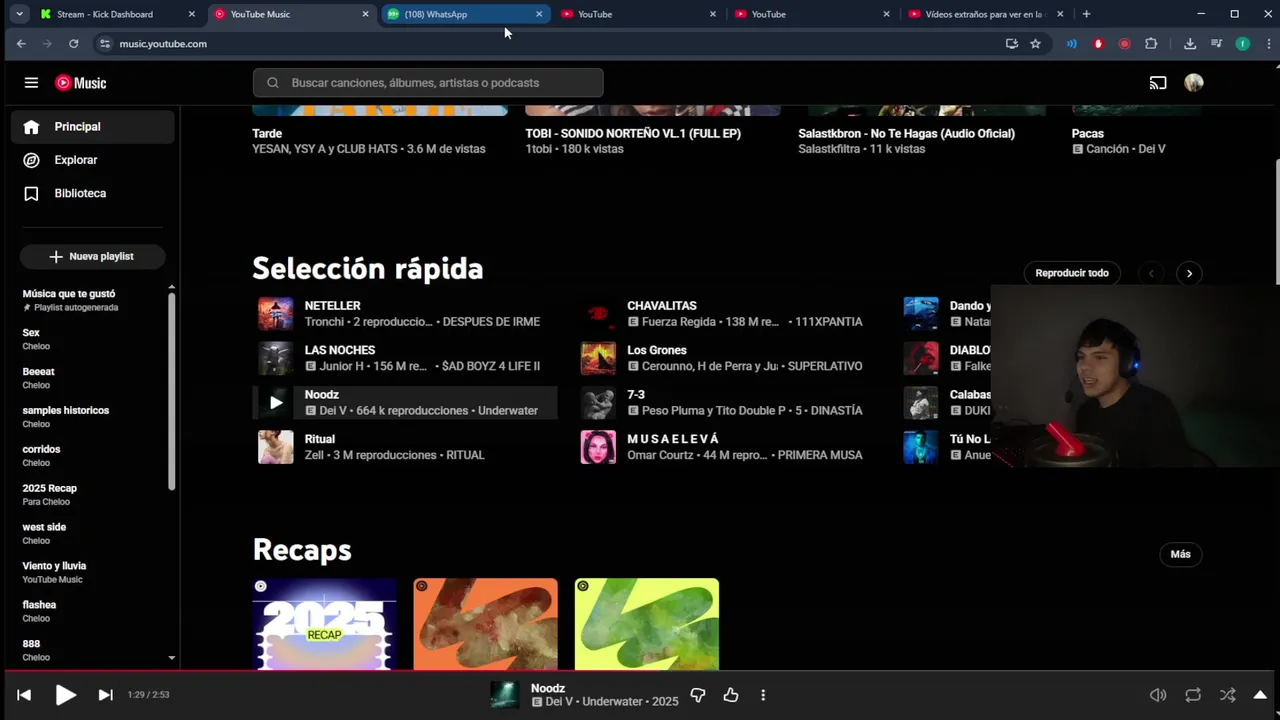Open Salastkbron - No Te Hagas title
This screenshot has width=1280, height=720.
906,133
